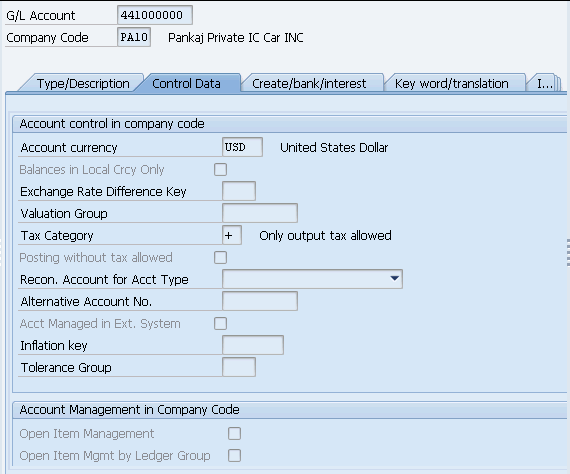The height and width of the screenshot is (474, 570).
Task: Click the Alternative Account No. field
Action: pos(260,301)
